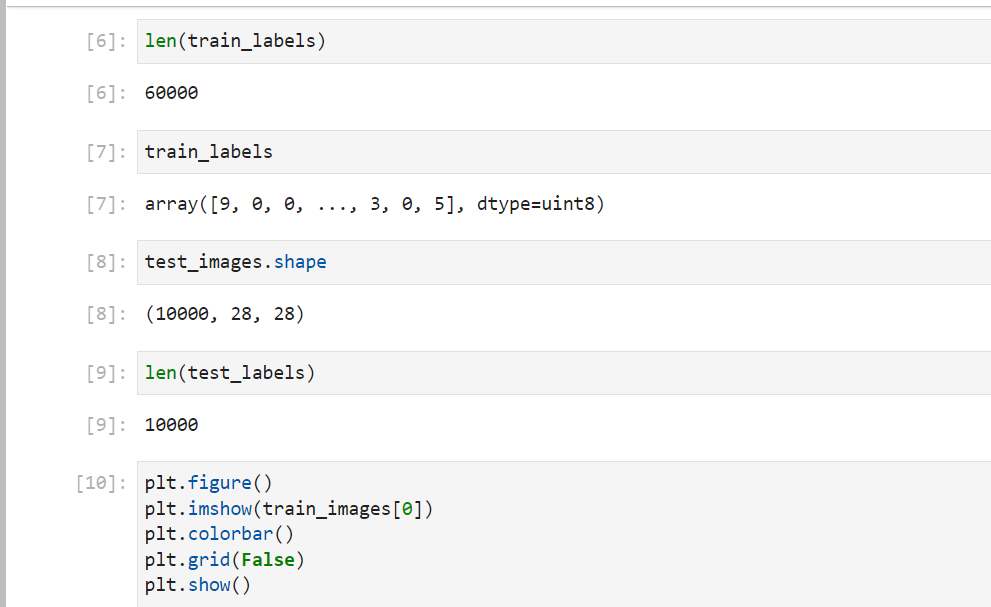Place cursor on the plt.colorbar() line
The image size is (991, 607).
219,534
